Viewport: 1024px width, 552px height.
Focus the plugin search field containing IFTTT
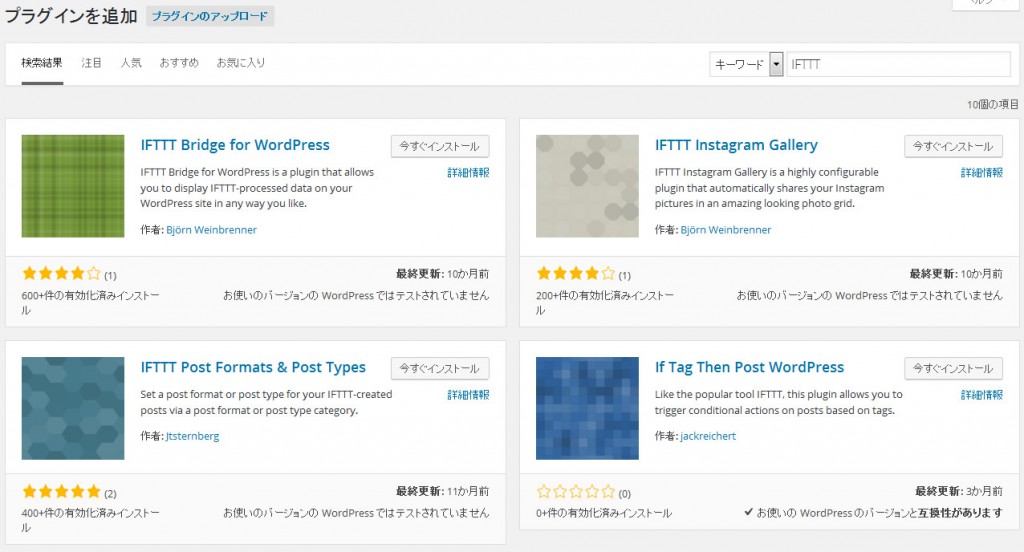pos(899,64)
